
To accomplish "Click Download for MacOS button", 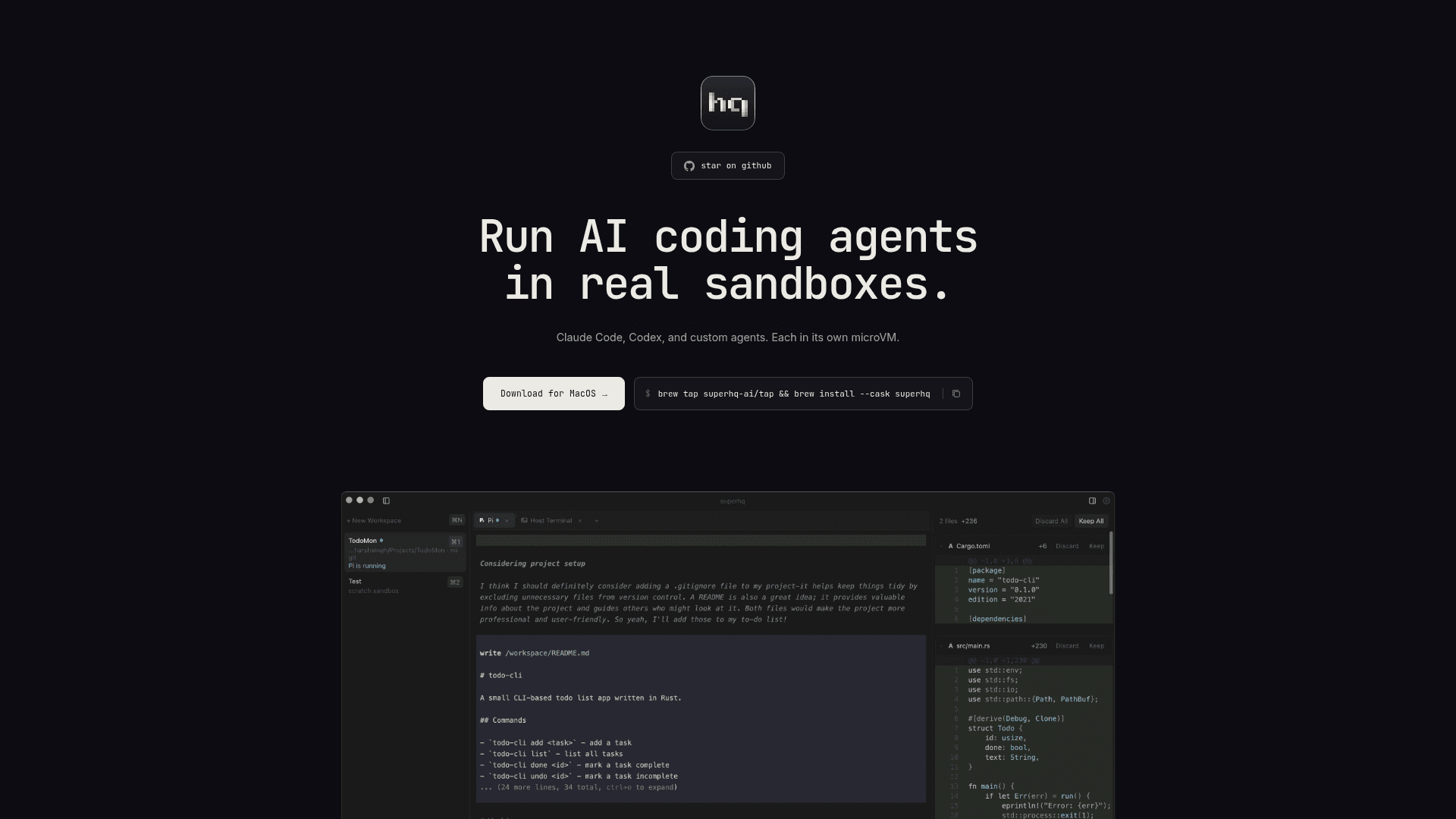I will point(554,394).
